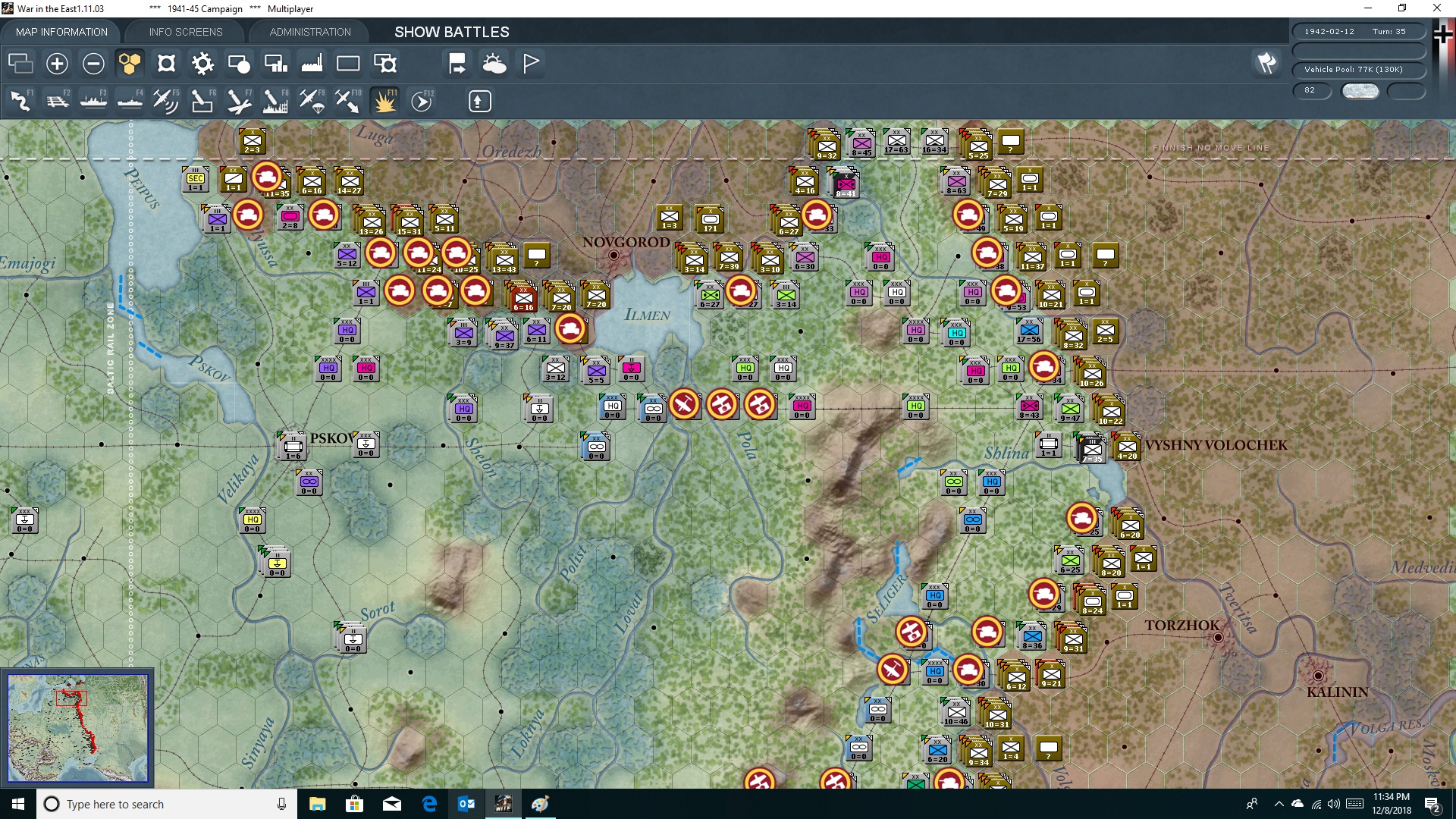
Task: Open the weather sun-and-cloud icon
Action: click(x=494, y=64)
